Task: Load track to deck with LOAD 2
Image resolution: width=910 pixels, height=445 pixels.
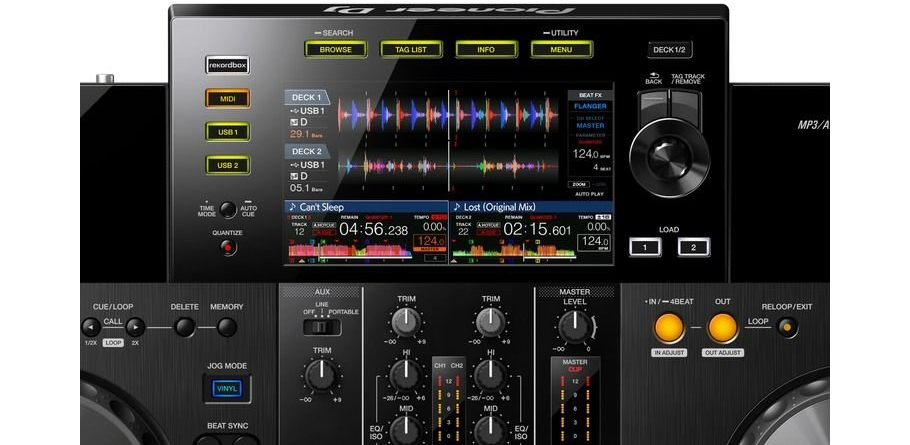Action: 693,247
